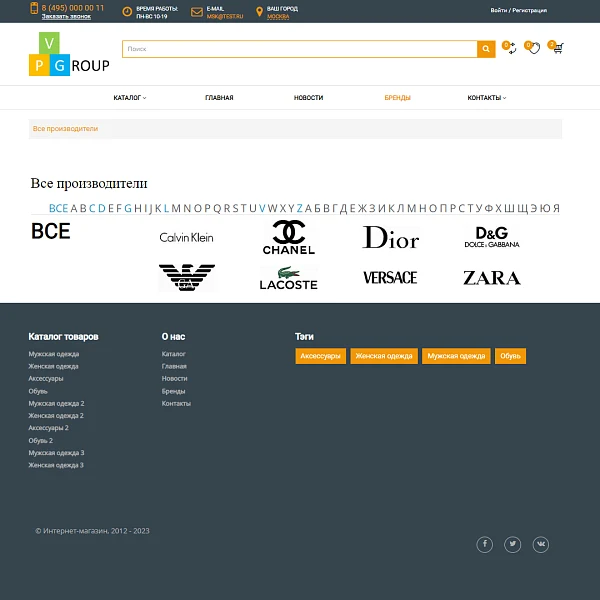The width and height of the screenshot is (600, 600).
Task: Go to Новости menu item
Action: coord(308,98)
